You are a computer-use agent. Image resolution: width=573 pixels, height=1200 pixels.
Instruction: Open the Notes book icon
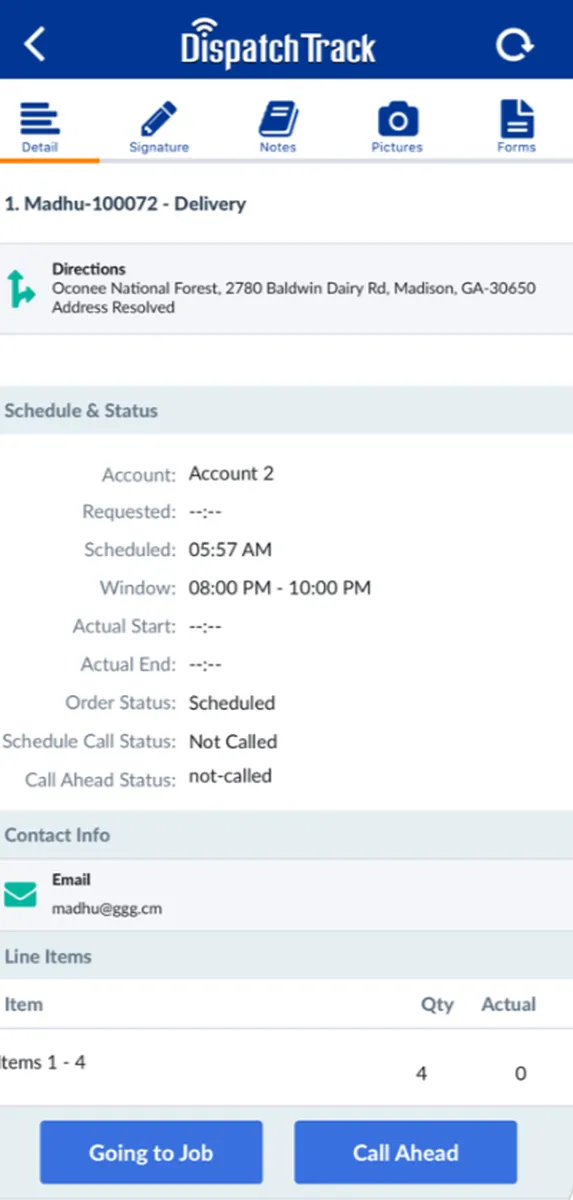click(x=278, y=119)
